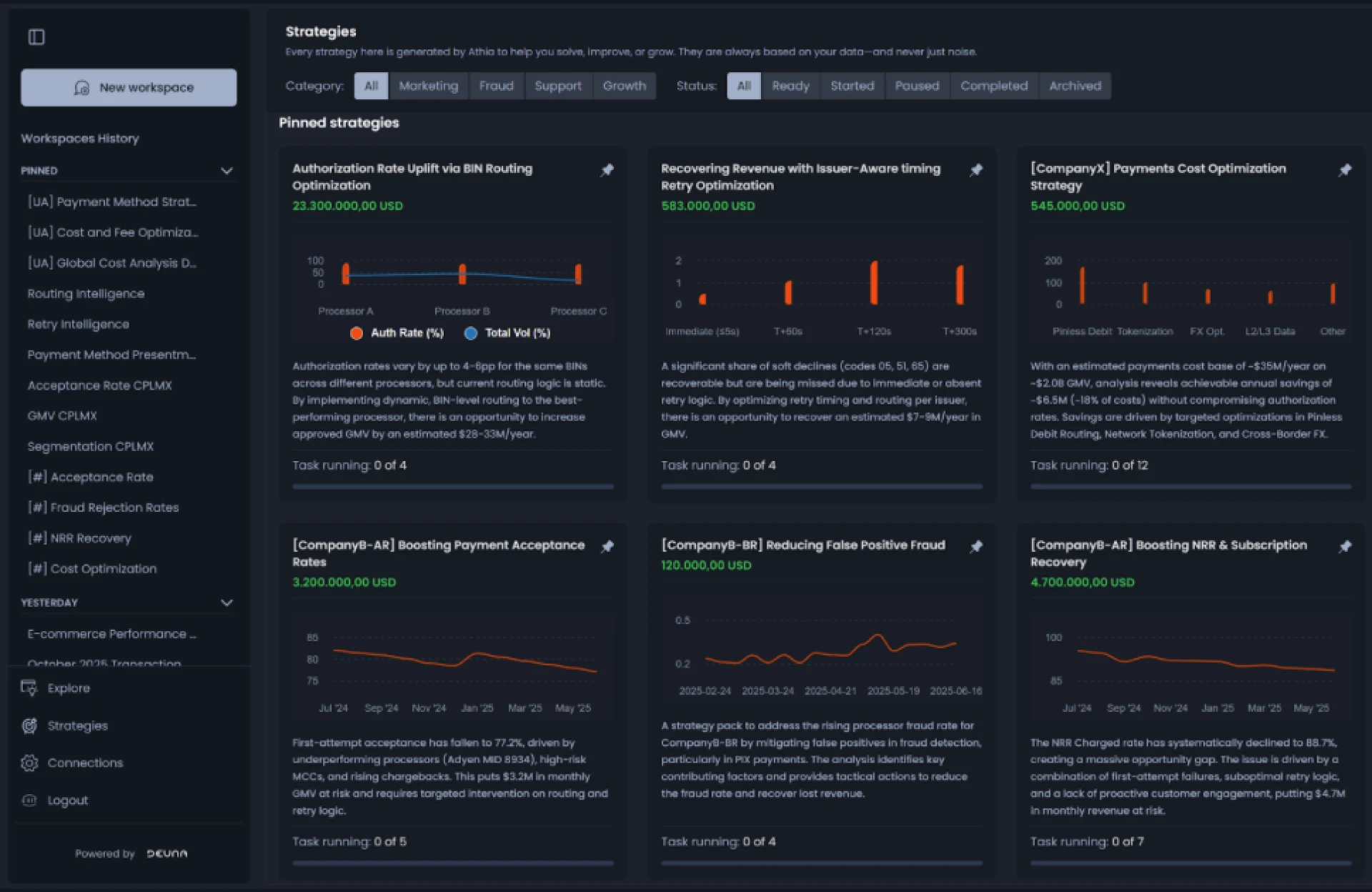Unpin the Boosting Payment Acceptance Rates card
1372x892 pixels.
coord(607,547)
